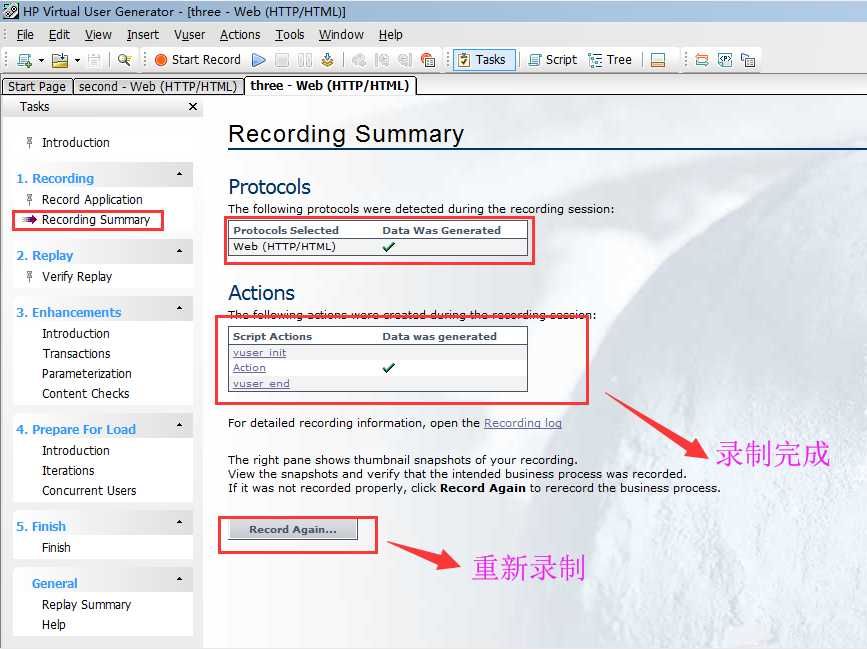This screenshot has height=649, width=867.
Task: Open Introduction under Enhancements
Action: [76, 334]
